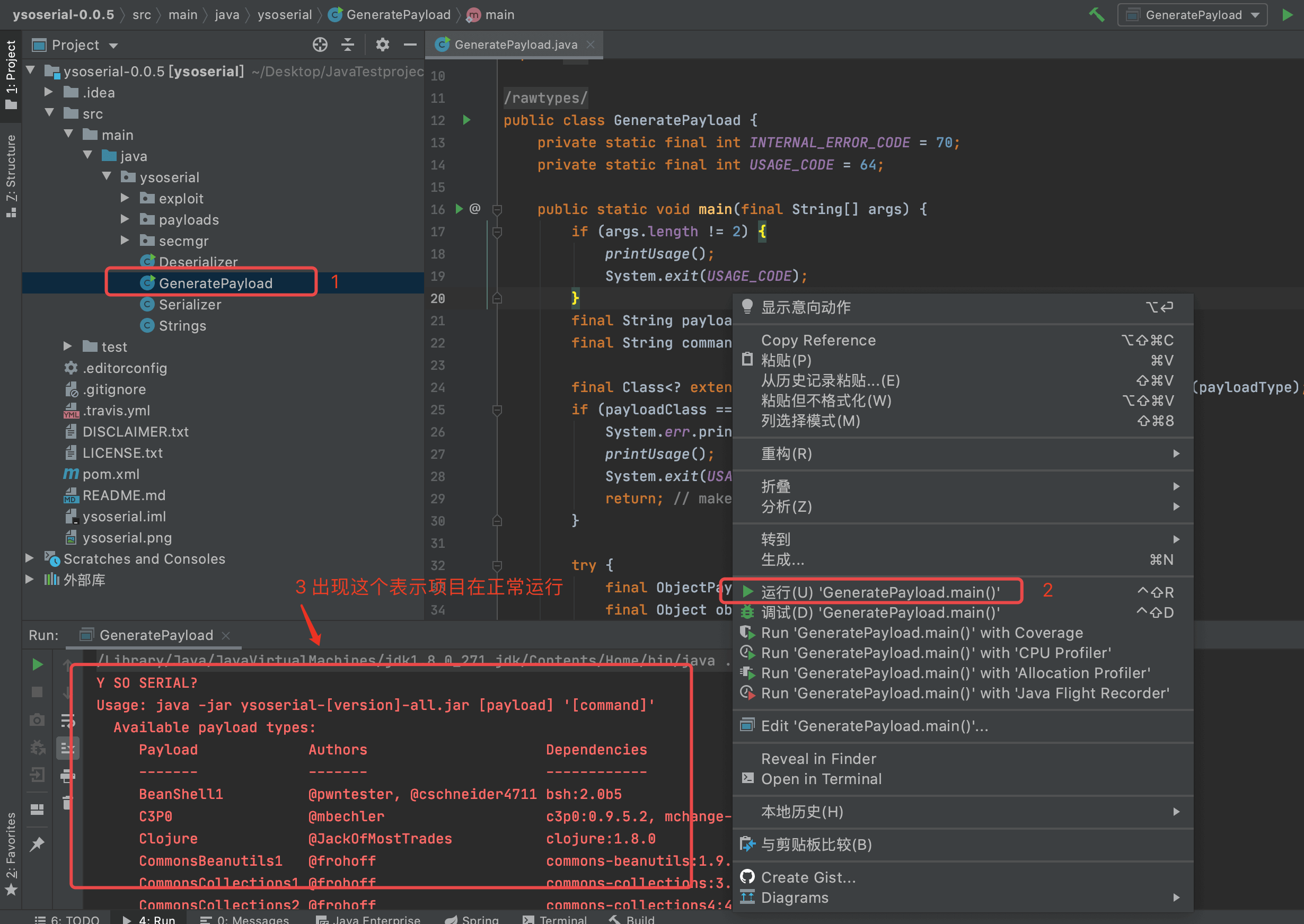The width and height of the screenshot is (1304, 924).
Task: Choose Copy Reference in context menu
Action: pyautogui.click(x=818, y=340)
